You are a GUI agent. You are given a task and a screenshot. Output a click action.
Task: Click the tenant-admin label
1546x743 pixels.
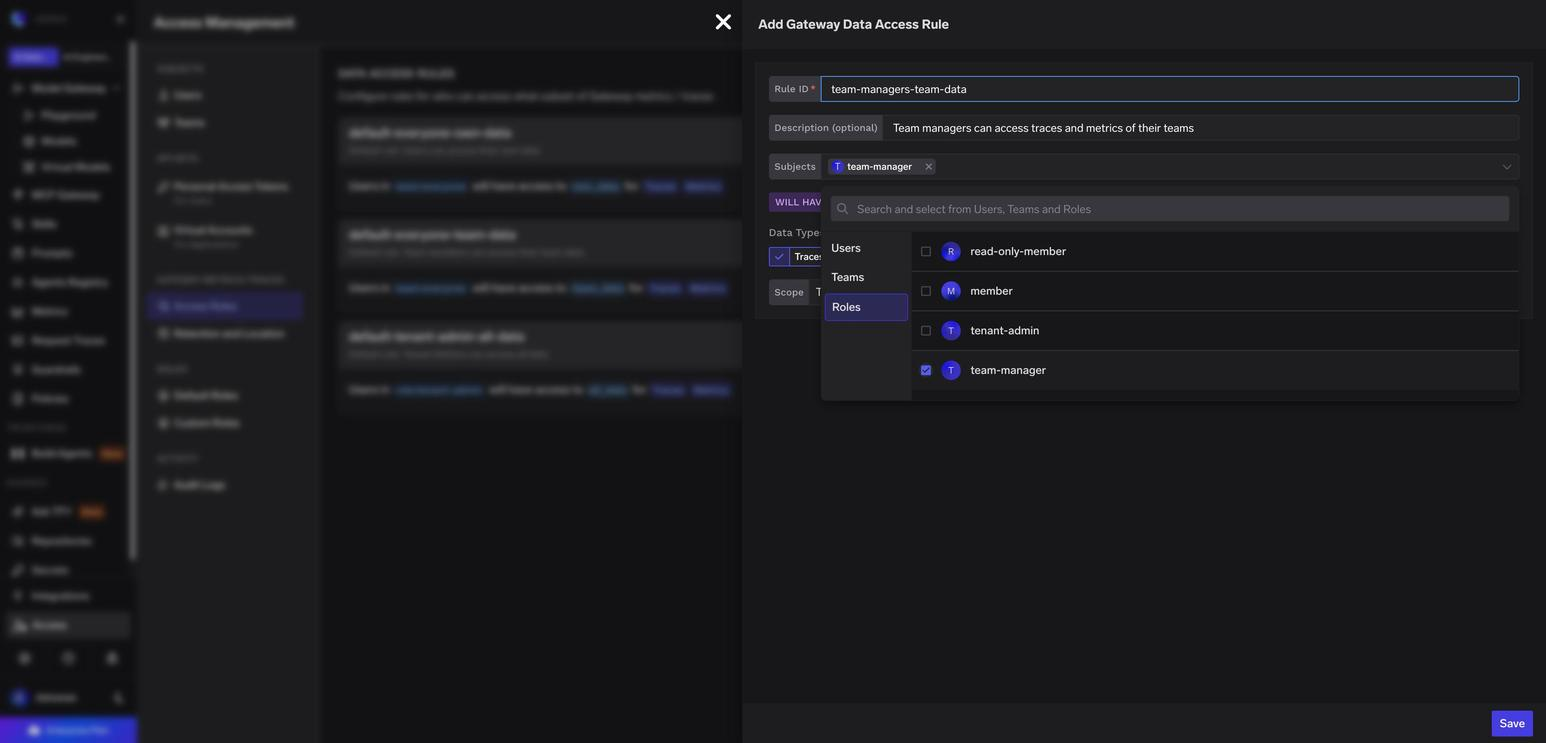(1004, 331)
